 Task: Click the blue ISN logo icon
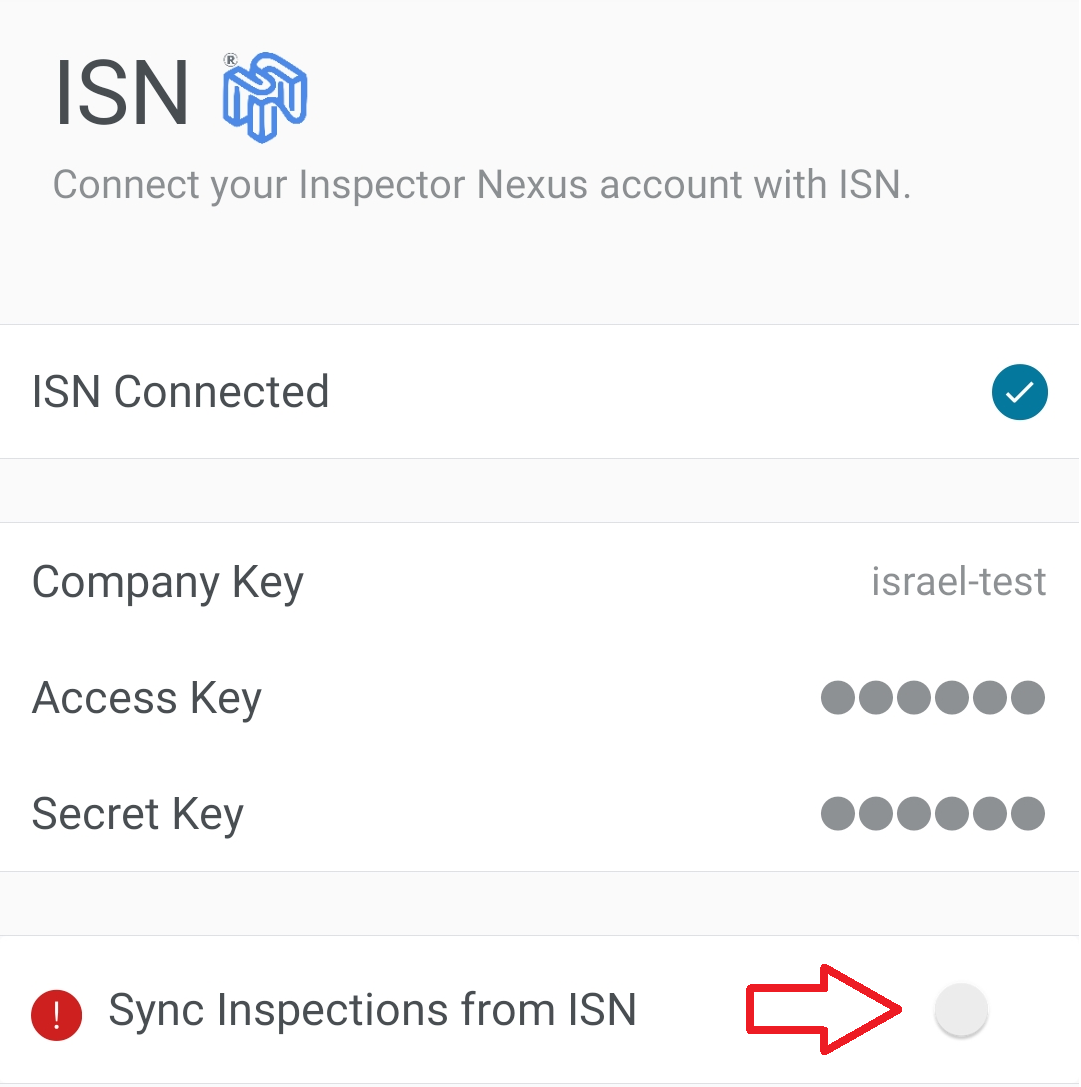tap(266, 97)
